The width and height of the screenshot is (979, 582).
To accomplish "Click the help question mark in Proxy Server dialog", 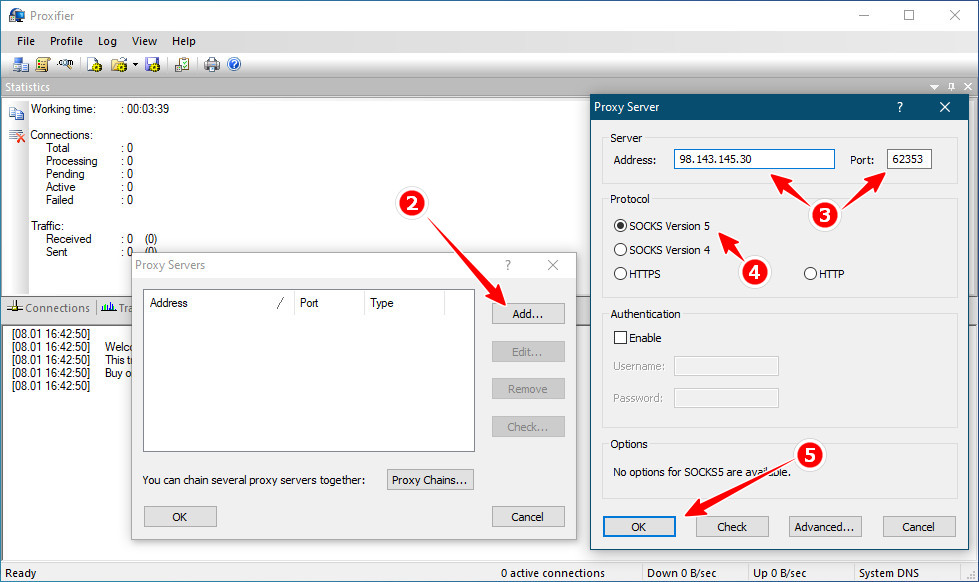I will click(x=900, y=107).
